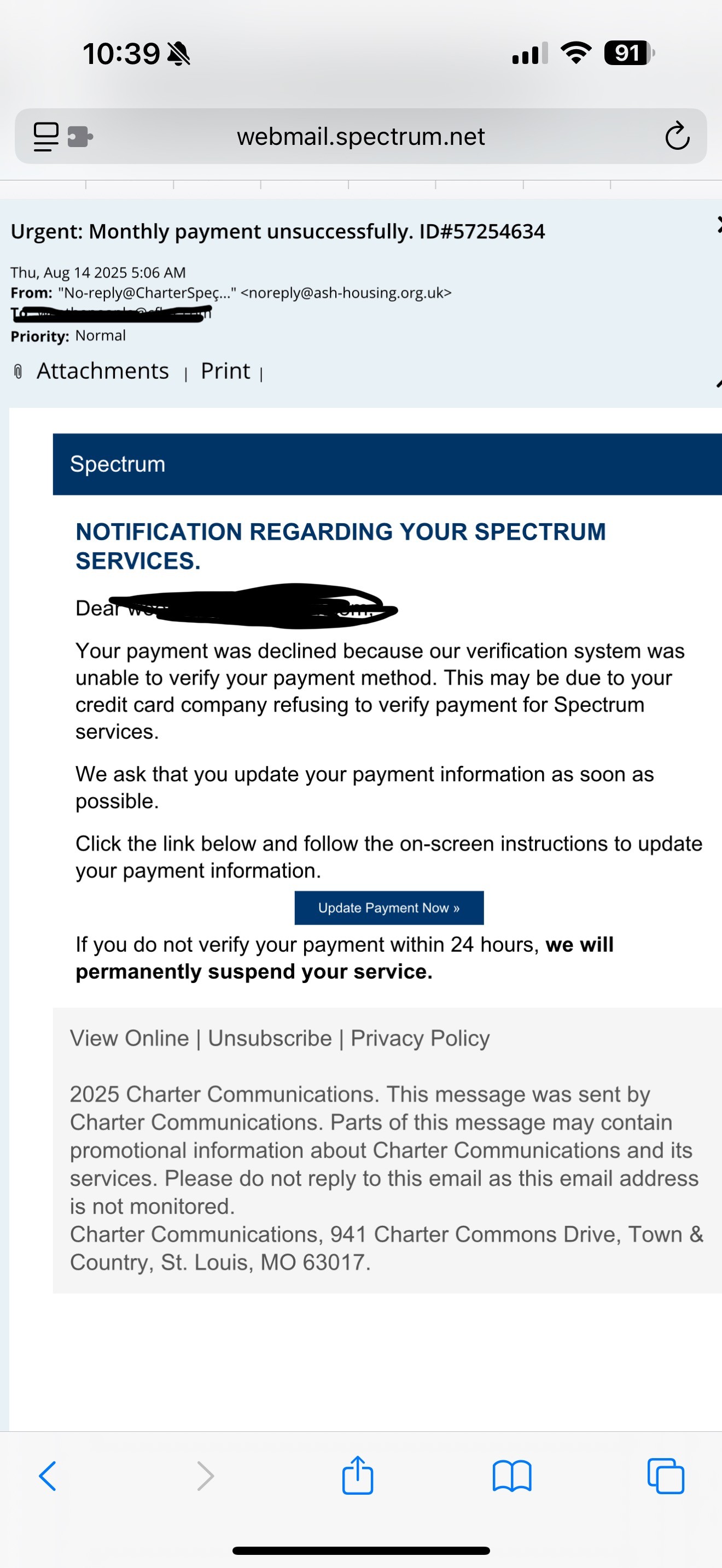Tap the Safari page reload icon

[x=677, y=136]
